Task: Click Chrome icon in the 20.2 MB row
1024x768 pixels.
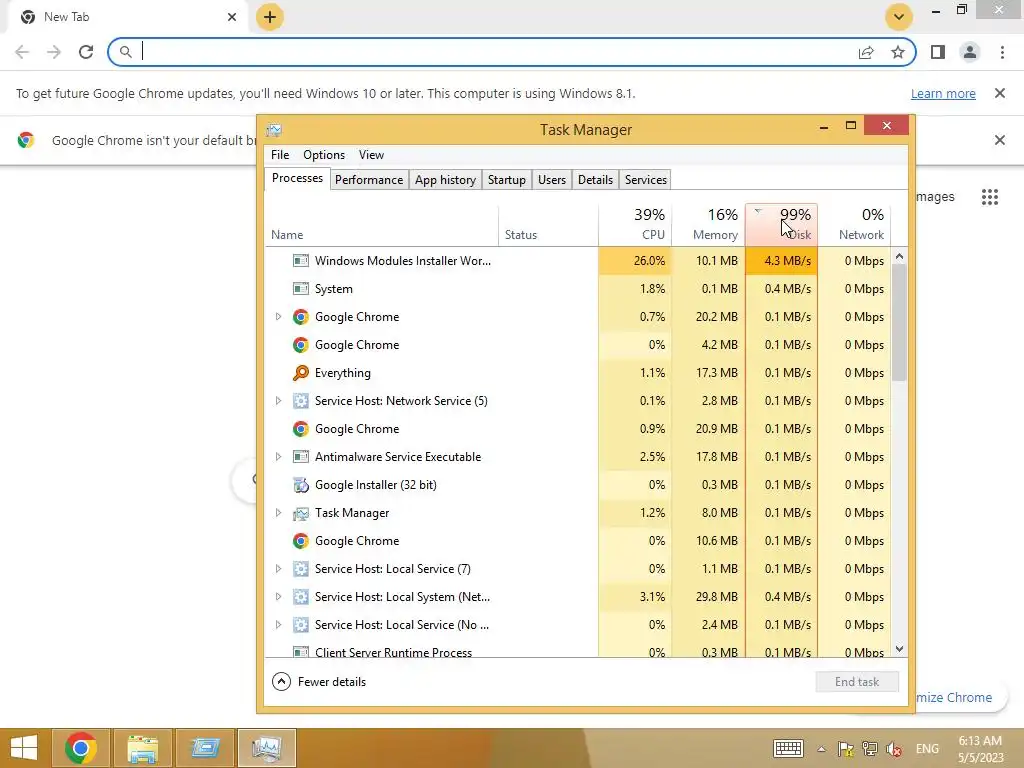Action: coord(300,317)
